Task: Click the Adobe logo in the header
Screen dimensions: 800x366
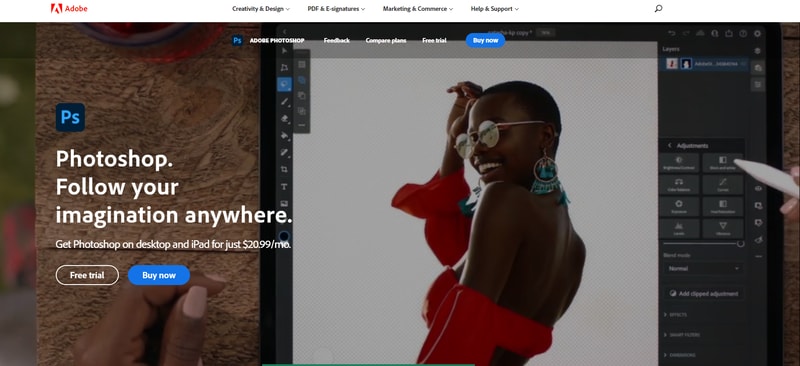Action: [x=69, y=9]
